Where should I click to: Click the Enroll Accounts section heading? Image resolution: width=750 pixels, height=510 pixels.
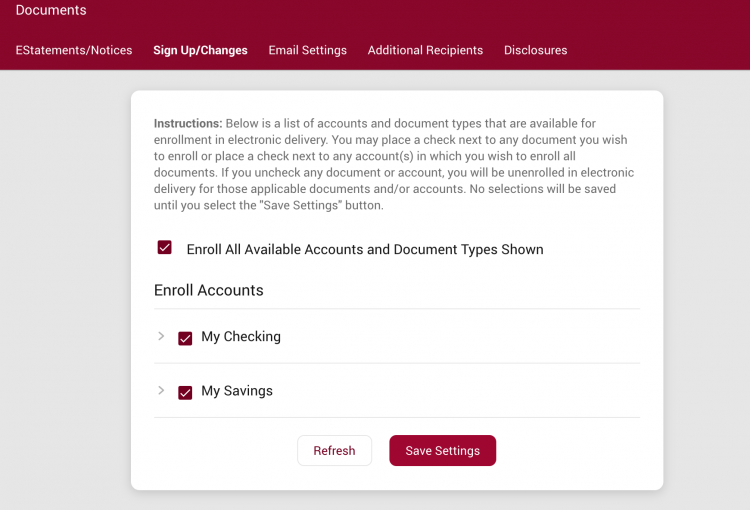(x=209, y=290)
